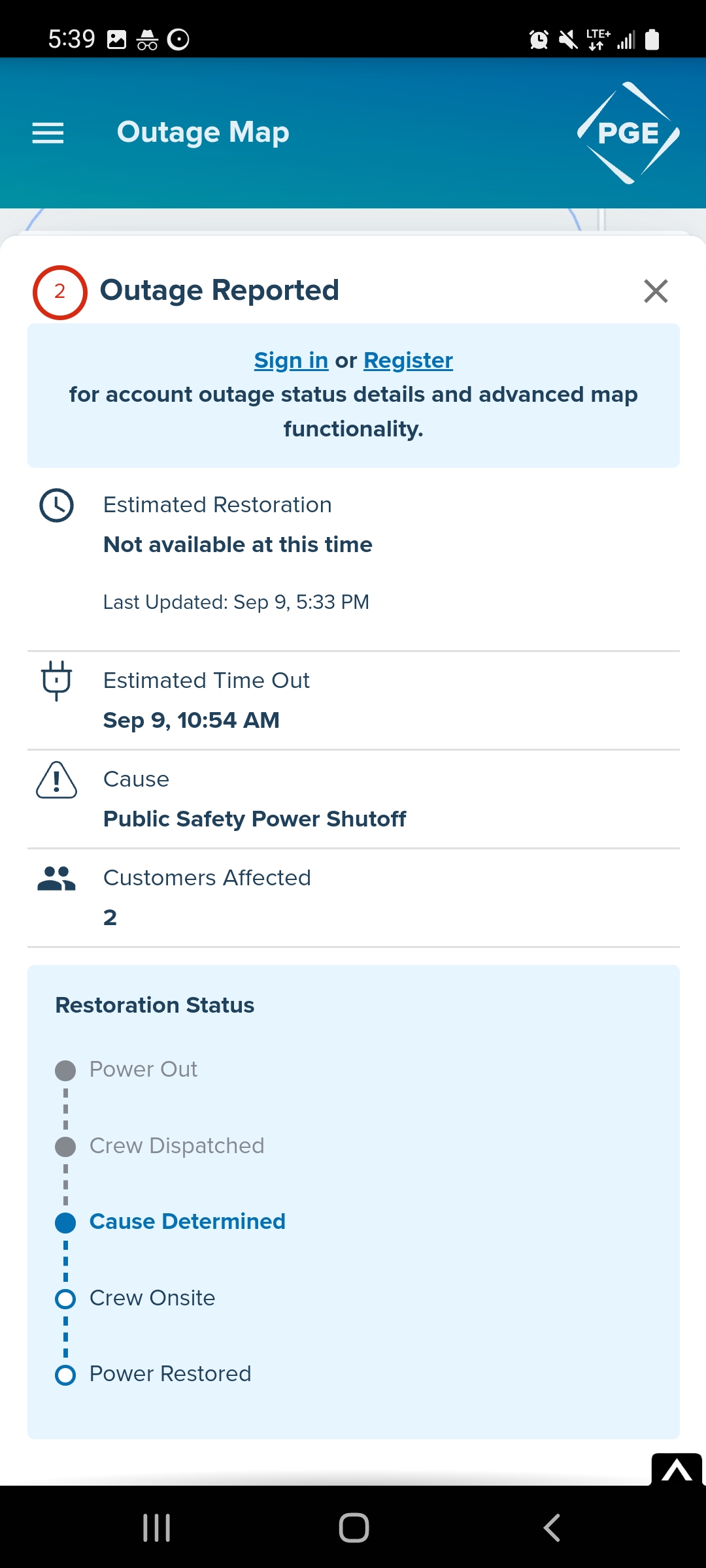
Task: Expand panel with the bottom-right up arrow
Action: click(677, 1471)
